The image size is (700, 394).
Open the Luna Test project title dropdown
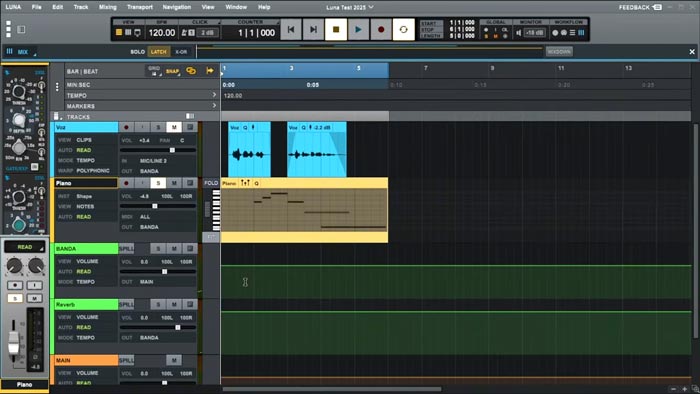350,7
